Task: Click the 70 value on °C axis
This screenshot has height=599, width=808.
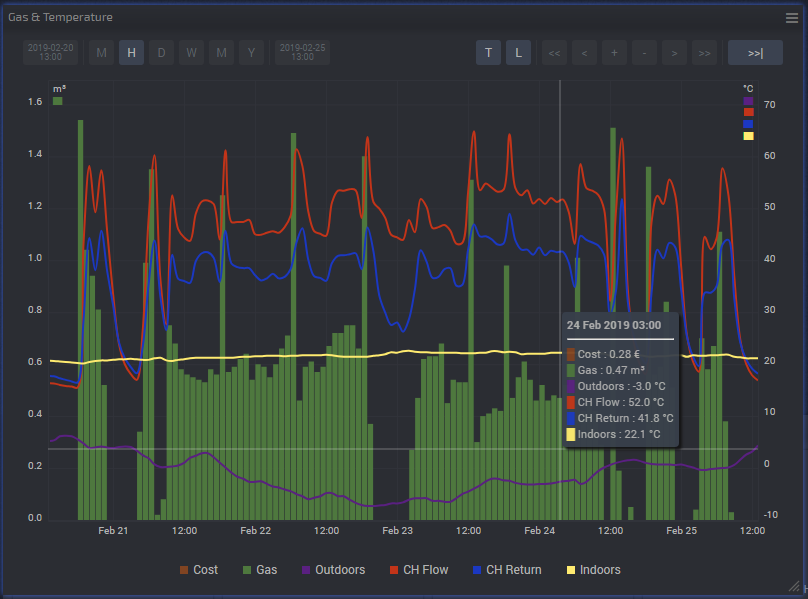Action: [x=769, y=105]
